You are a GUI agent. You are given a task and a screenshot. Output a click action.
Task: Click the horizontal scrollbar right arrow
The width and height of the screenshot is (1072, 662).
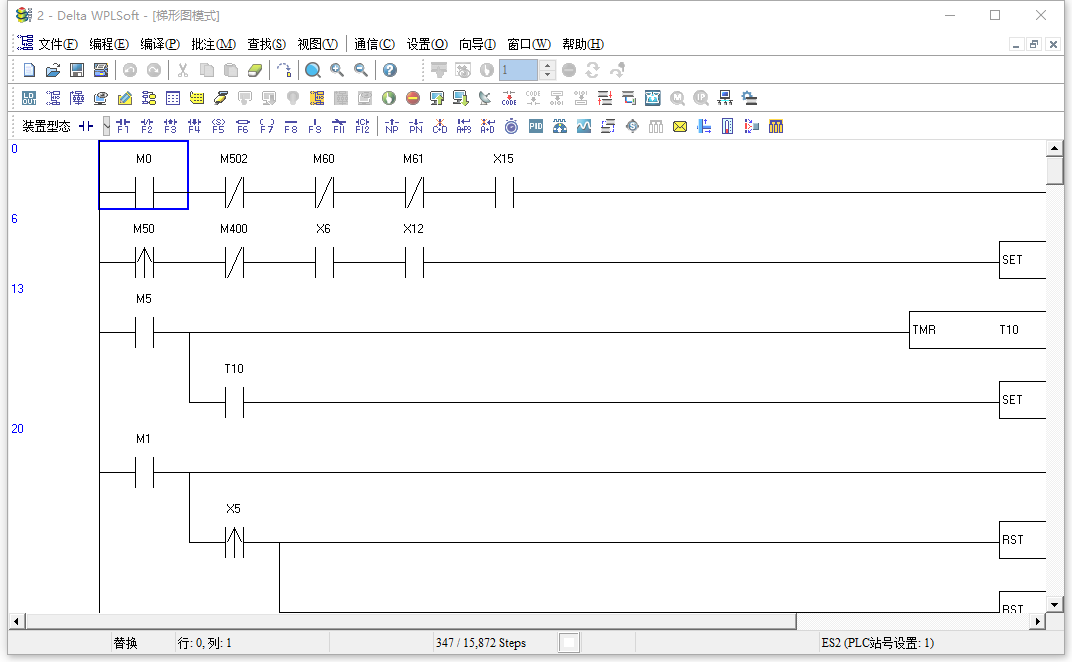pos(1038,621)
